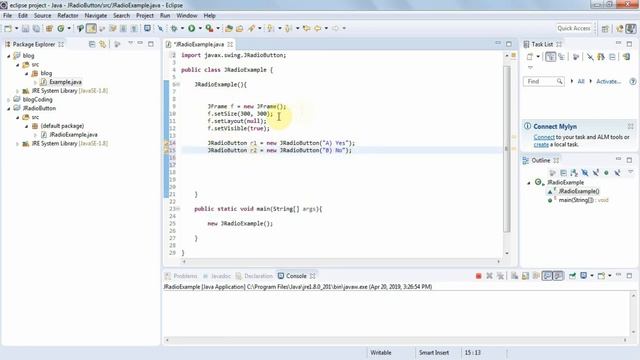Click the help question-mark icon in Task List

(633, 82)
